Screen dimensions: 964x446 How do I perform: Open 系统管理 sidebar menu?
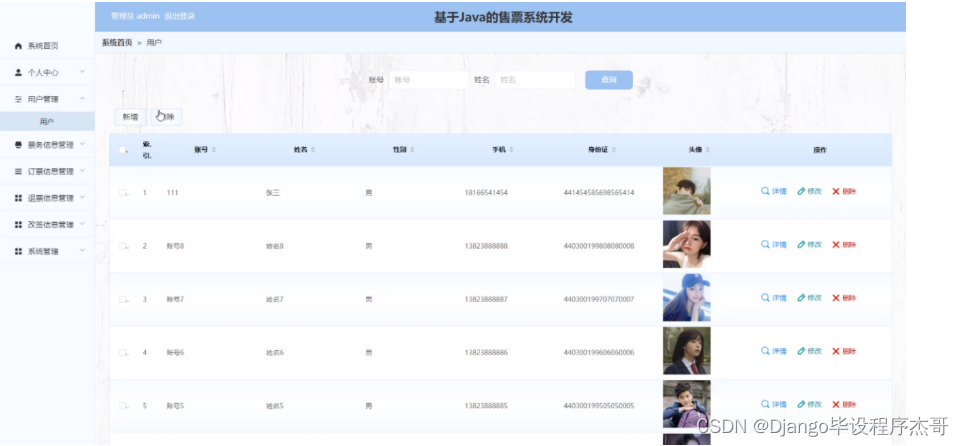tap(47, 252)
